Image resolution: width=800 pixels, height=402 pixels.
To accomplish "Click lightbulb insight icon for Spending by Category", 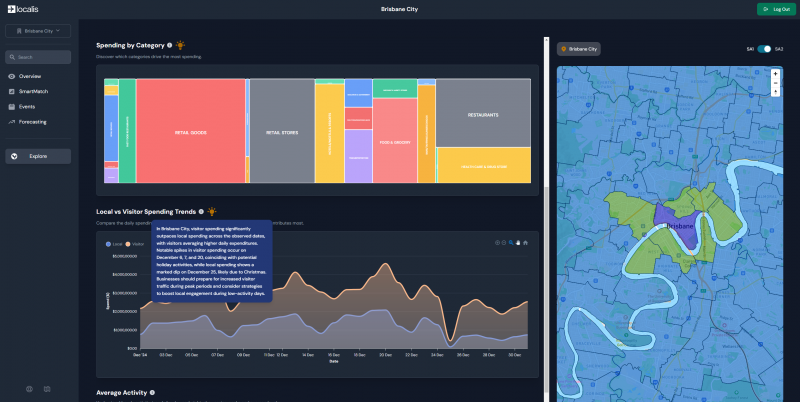I will (180, 45).
